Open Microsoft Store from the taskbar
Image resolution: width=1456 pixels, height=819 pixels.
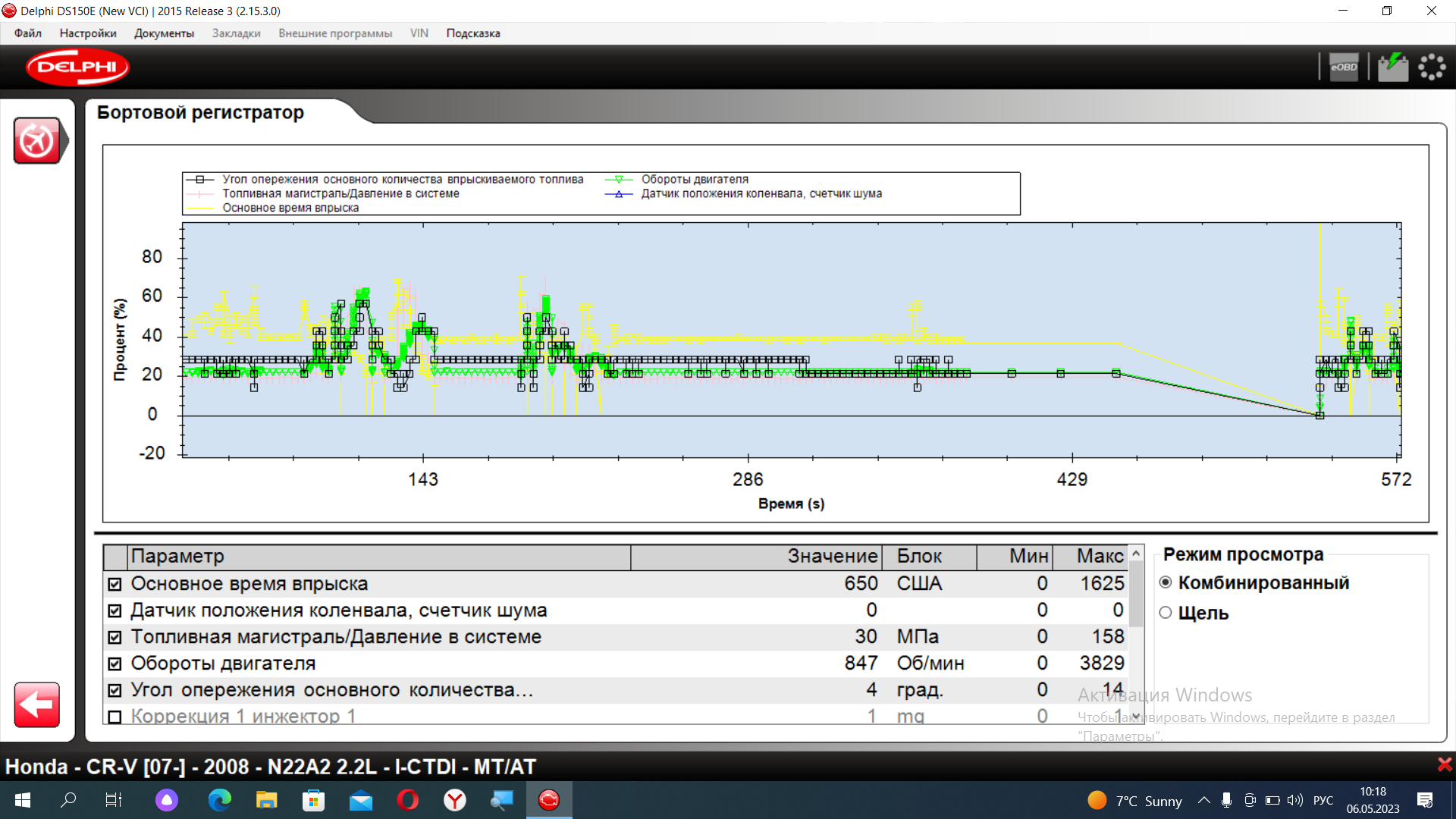[313, 800]
